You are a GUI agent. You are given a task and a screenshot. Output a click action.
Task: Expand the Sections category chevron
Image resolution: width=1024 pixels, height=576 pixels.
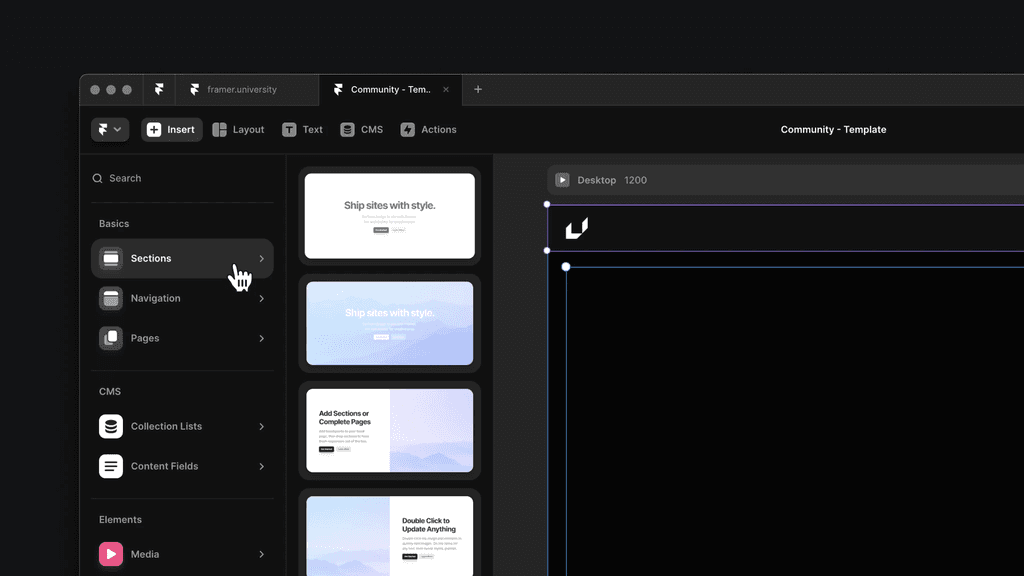[261, 258]
